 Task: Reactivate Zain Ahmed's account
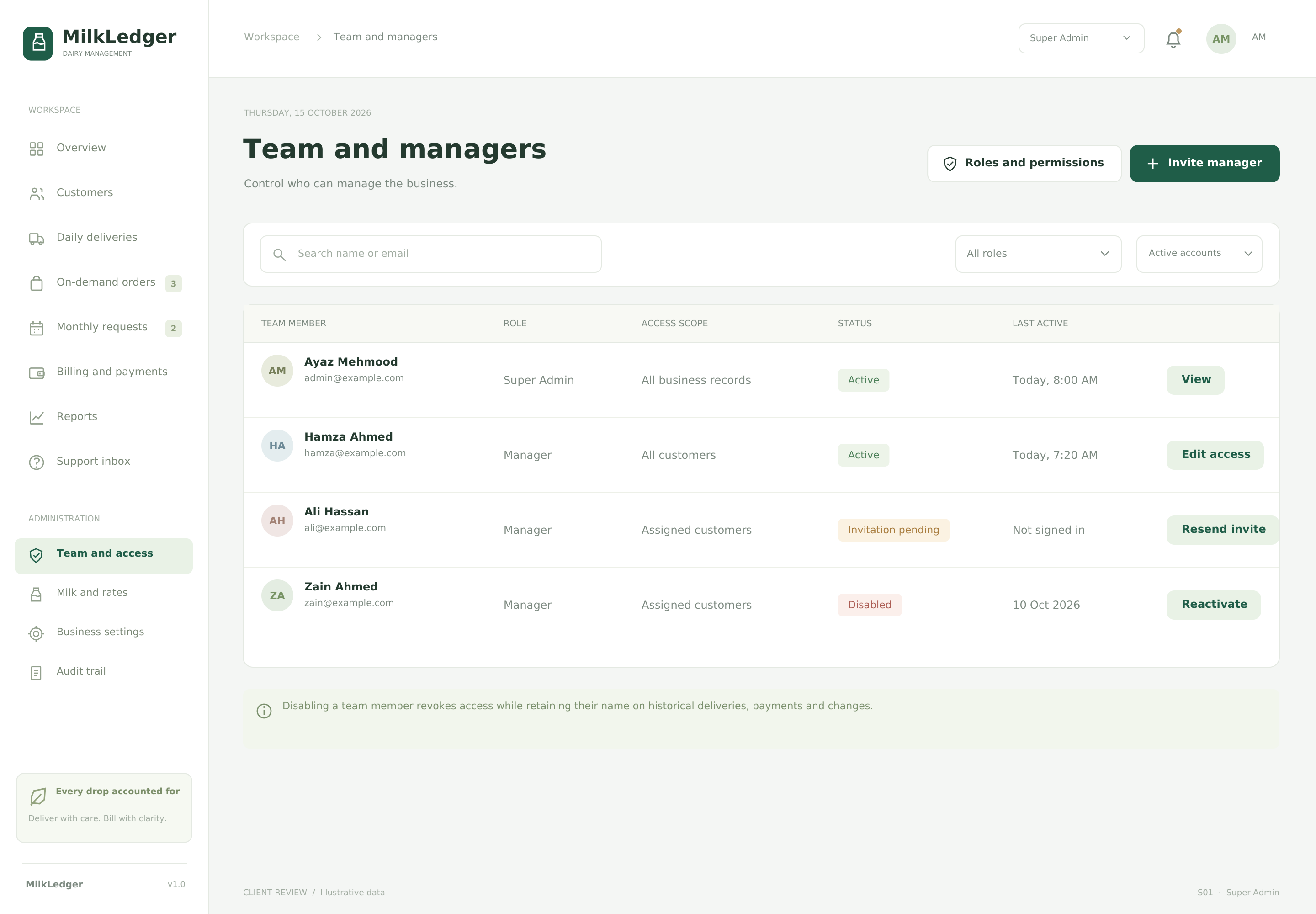pos(1214,605)
